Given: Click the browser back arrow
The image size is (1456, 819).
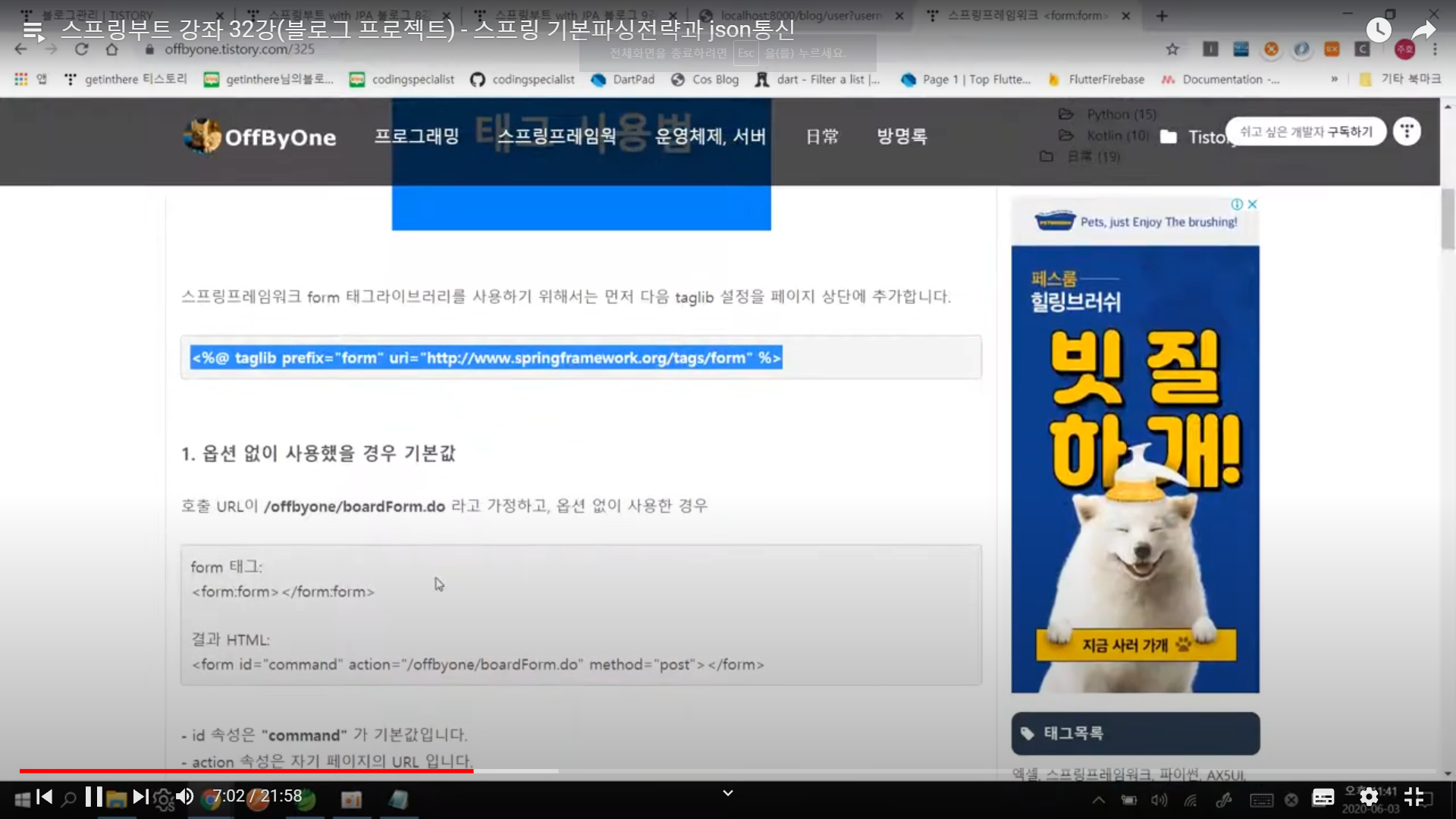Looking at the screenshot, I should click(20, 49).
